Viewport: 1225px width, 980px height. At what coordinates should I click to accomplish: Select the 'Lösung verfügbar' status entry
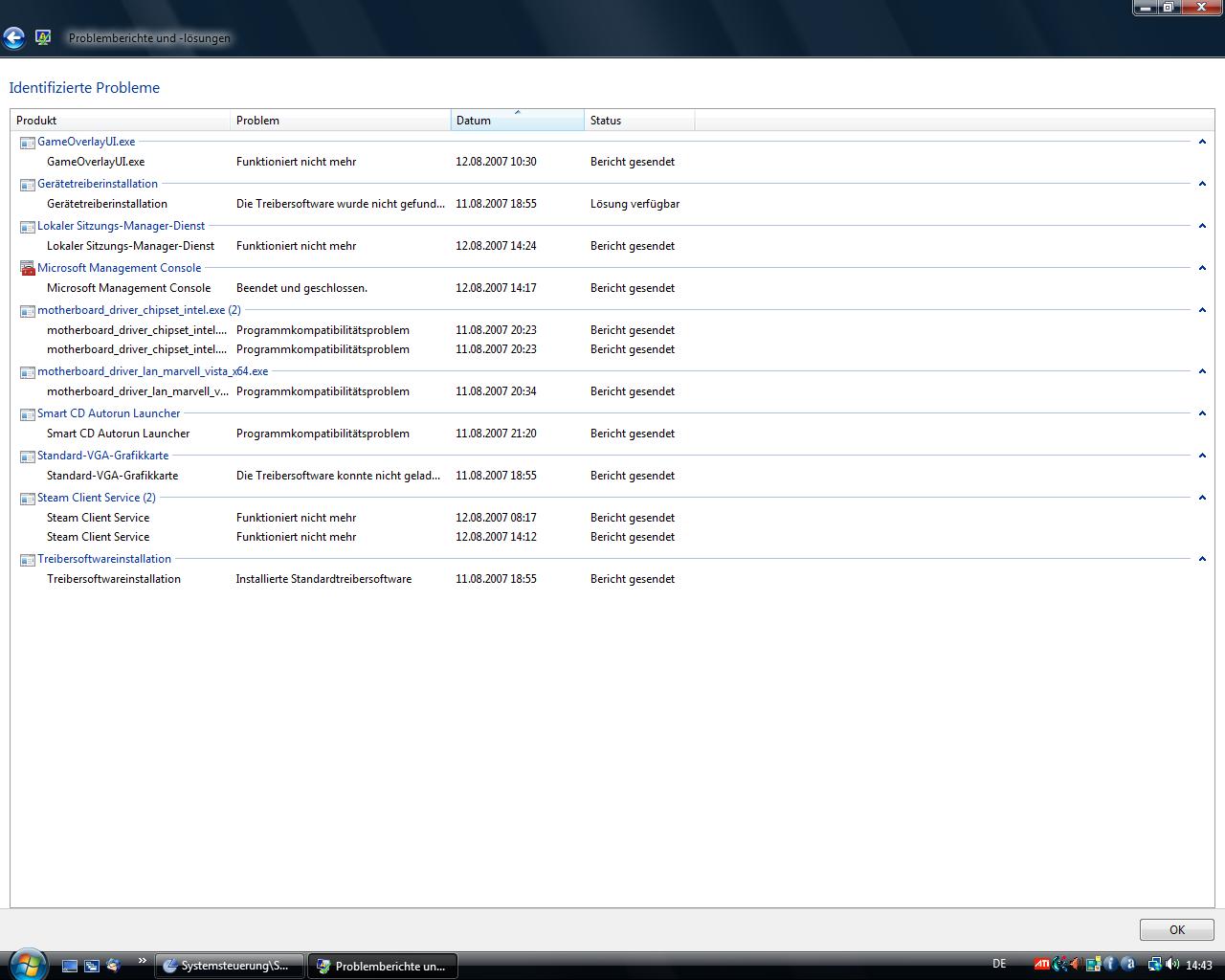pyautogui.click(x=635, y=204)
